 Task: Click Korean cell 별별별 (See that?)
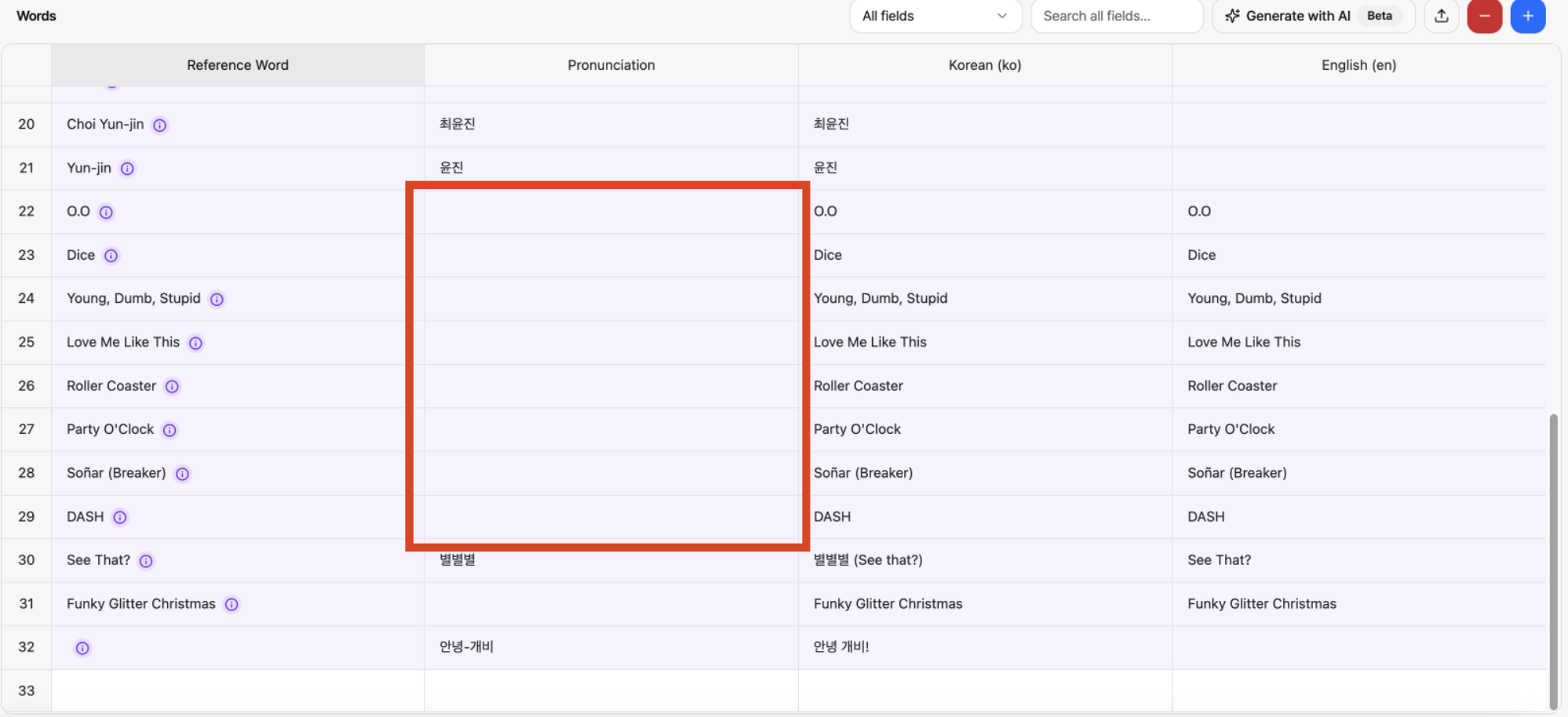pyautogui.click(x=985, y=560)
